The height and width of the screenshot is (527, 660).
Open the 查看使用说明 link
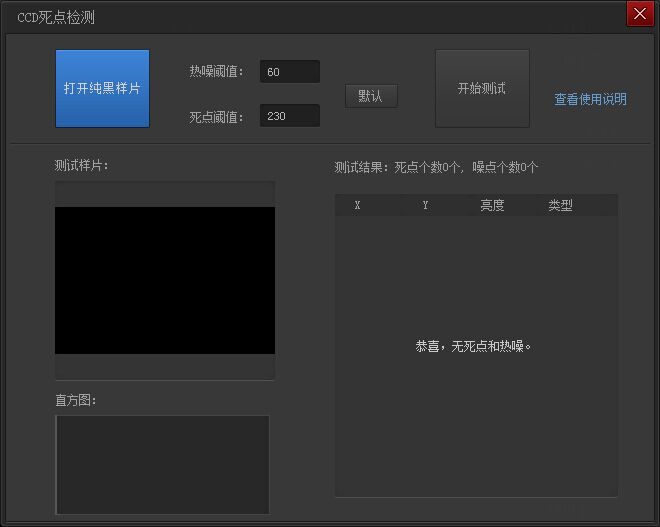point(590,99)
